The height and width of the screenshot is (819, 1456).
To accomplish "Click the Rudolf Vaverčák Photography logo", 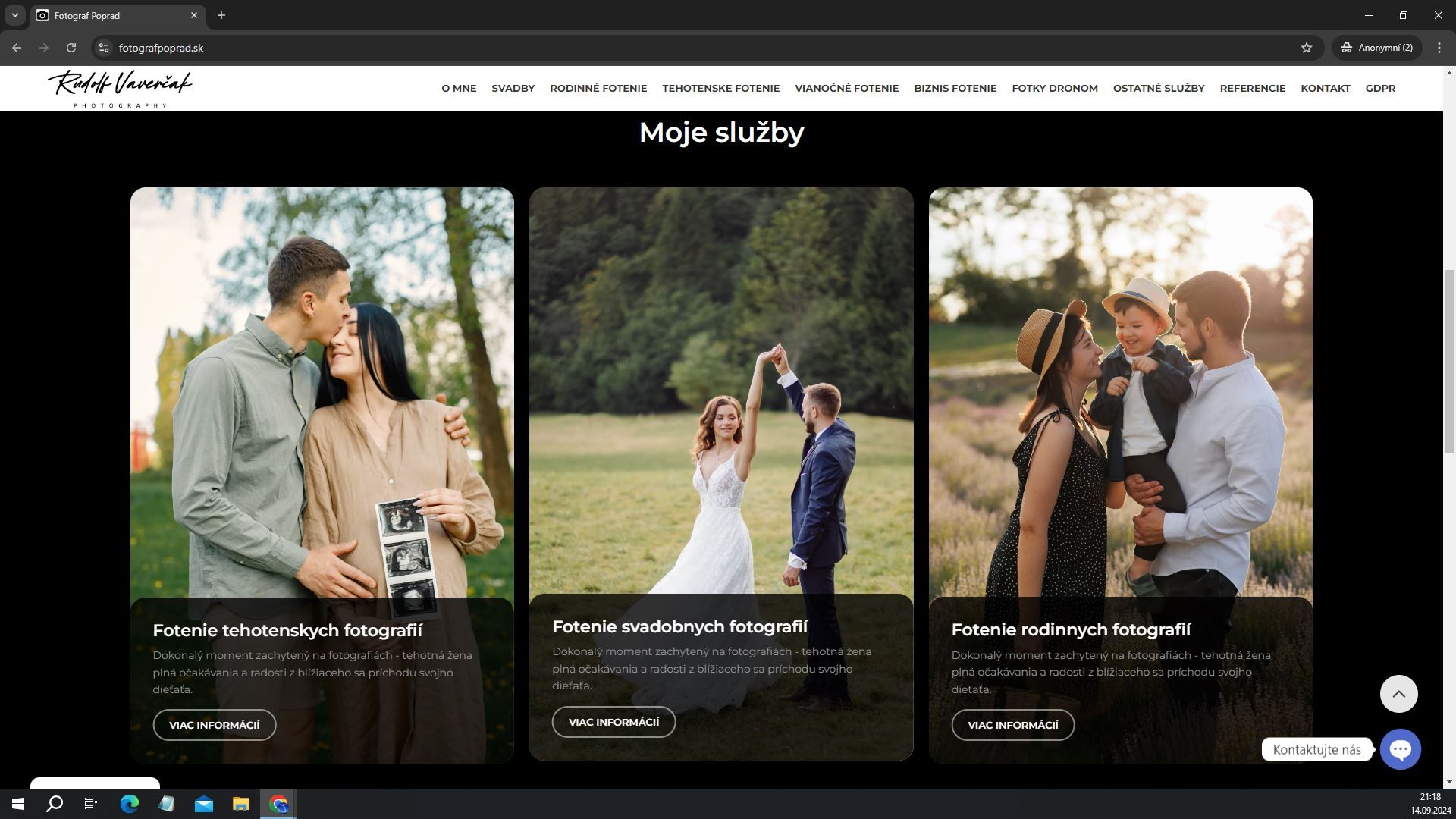I will click(120, 89).
